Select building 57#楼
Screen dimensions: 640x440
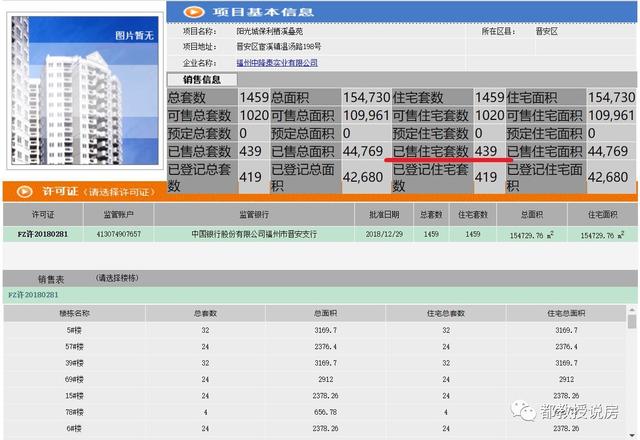(x=74, y=347)
